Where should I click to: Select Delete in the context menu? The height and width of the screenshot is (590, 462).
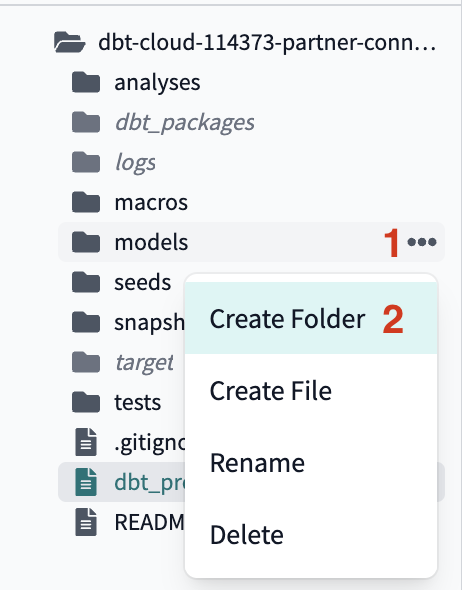tap(311, 534)
